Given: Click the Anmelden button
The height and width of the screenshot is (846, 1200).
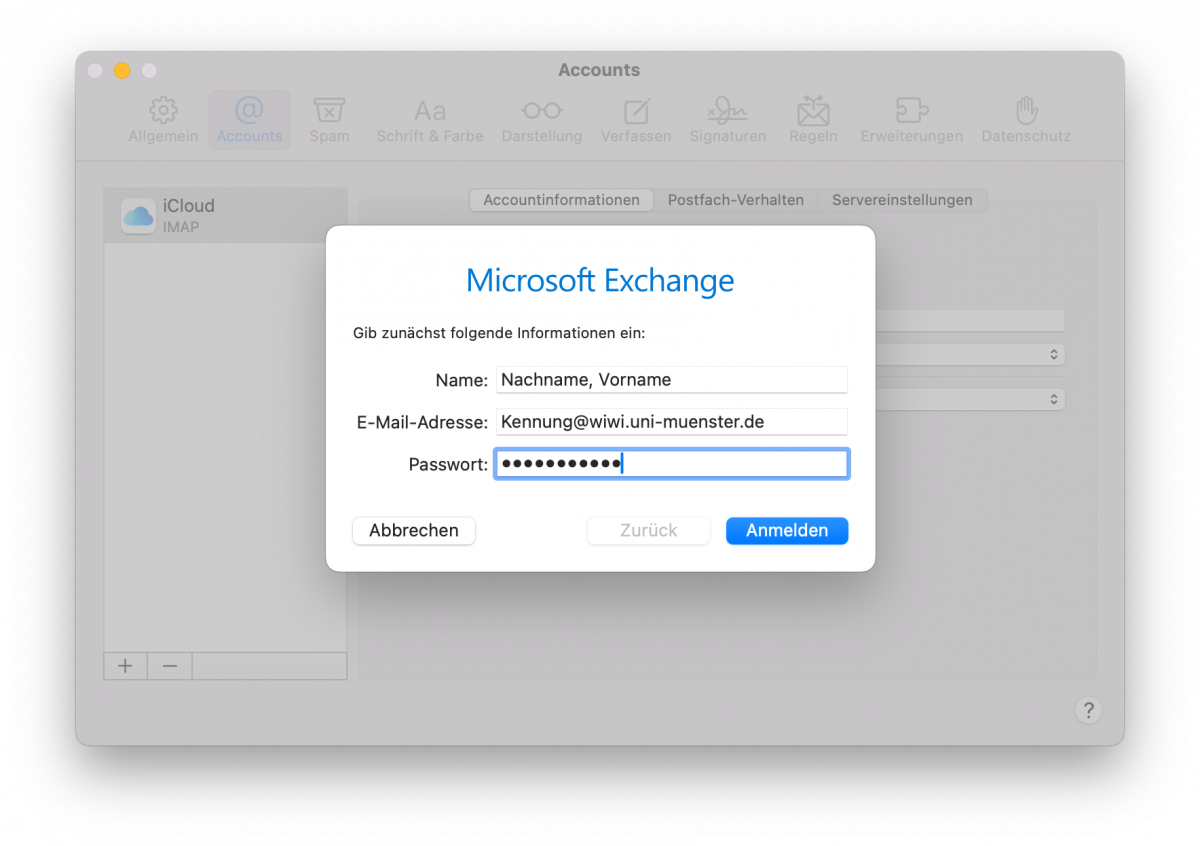Looking at the screenshot, I should (787, 531).
